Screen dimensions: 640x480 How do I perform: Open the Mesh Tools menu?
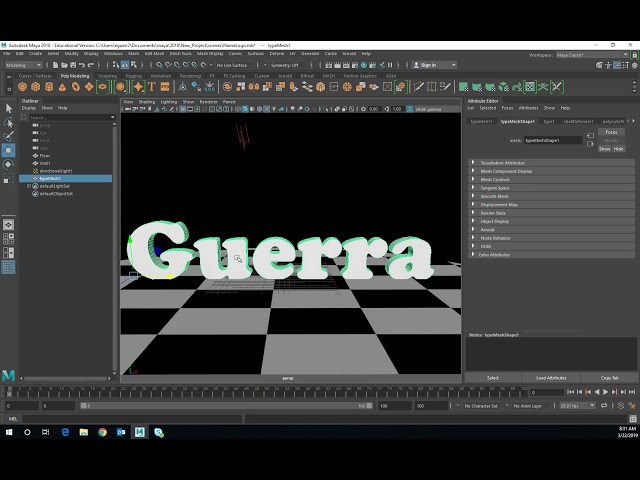coord(180,53)
